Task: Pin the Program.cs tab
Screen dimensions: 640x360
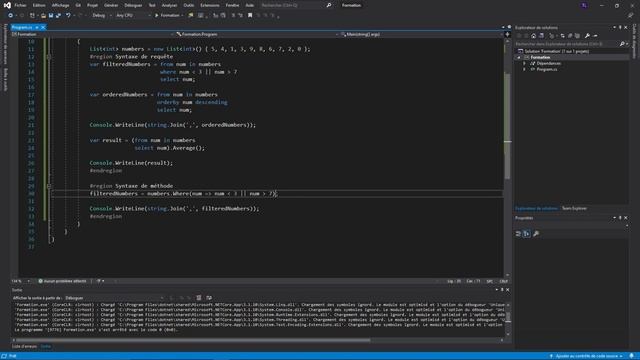Action: tap(37, 27)
